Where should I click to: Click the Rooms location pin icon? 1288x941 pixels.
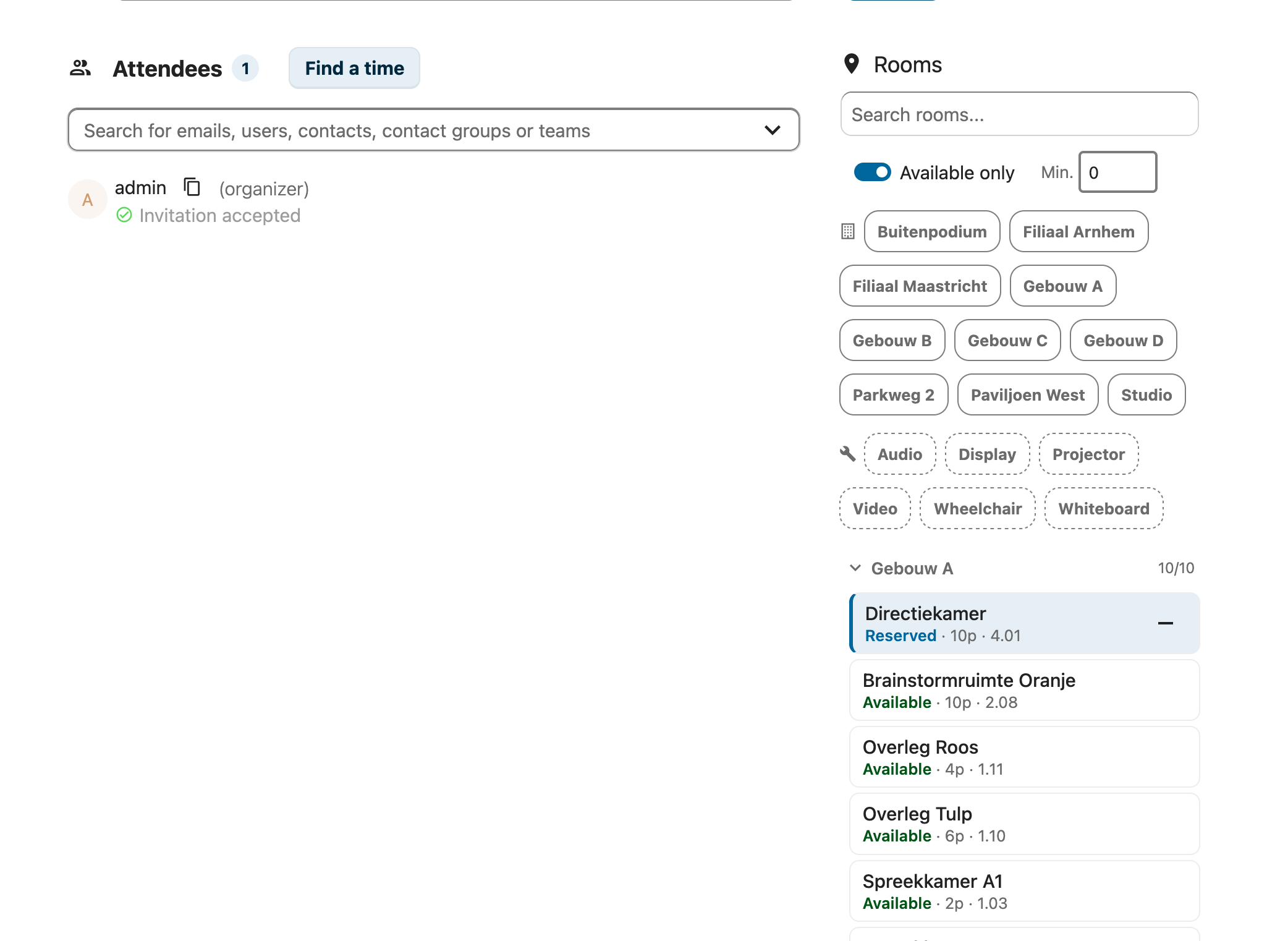click(x=851, y=64)
